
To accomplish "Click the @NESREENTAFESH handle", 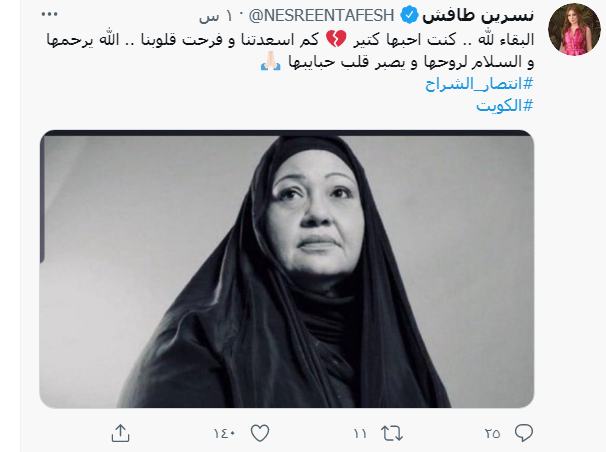I will pos(322,15).
